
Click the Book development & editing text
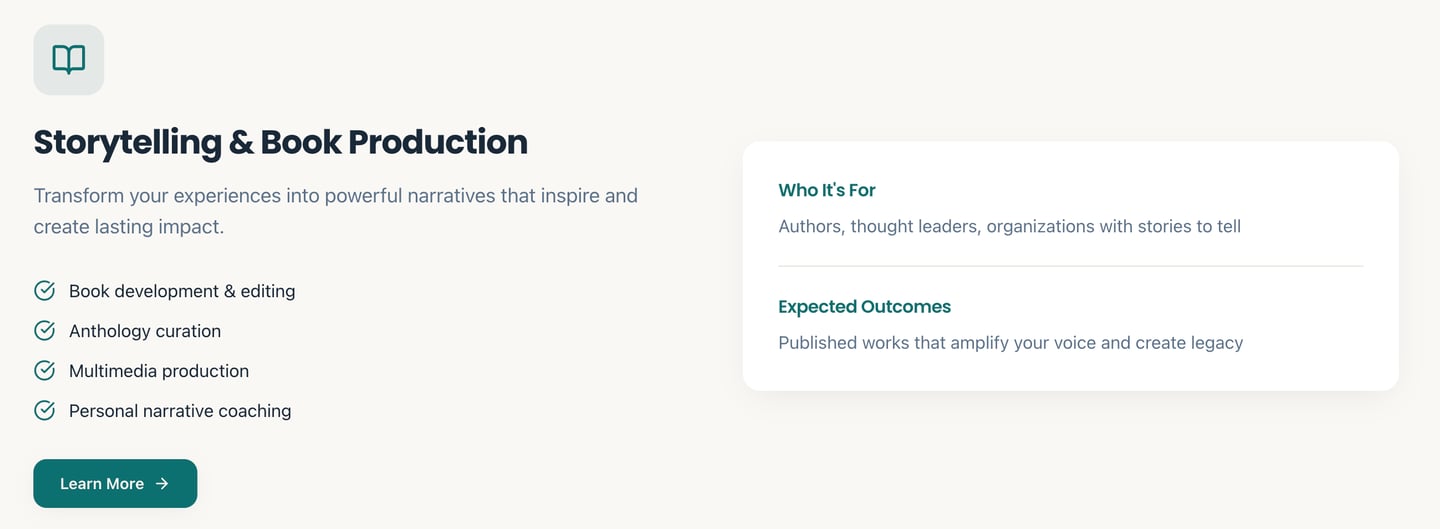pos(182,291)
